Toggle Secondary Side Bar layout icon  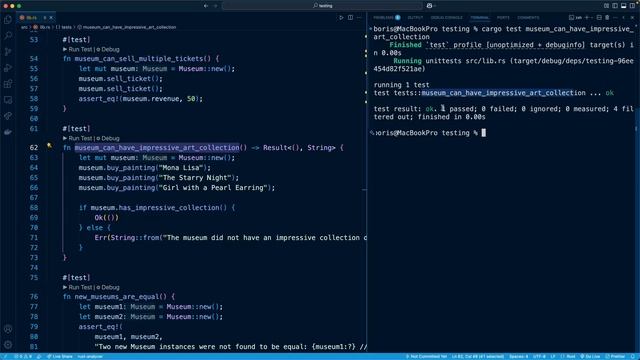(x=632, y=6)
